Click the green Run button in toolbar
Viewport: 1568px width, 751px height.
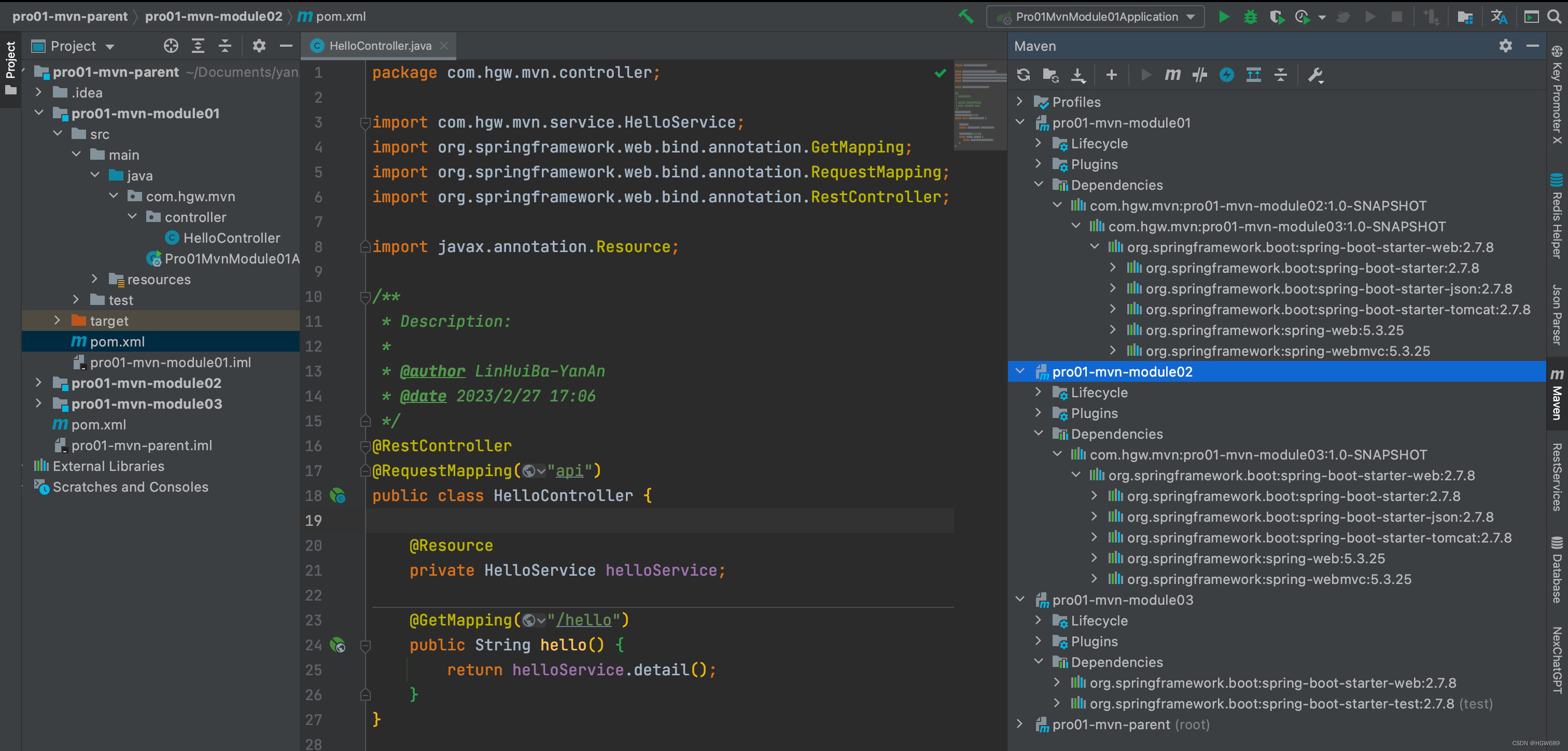pyautogui.click(x=1223, y=15)
